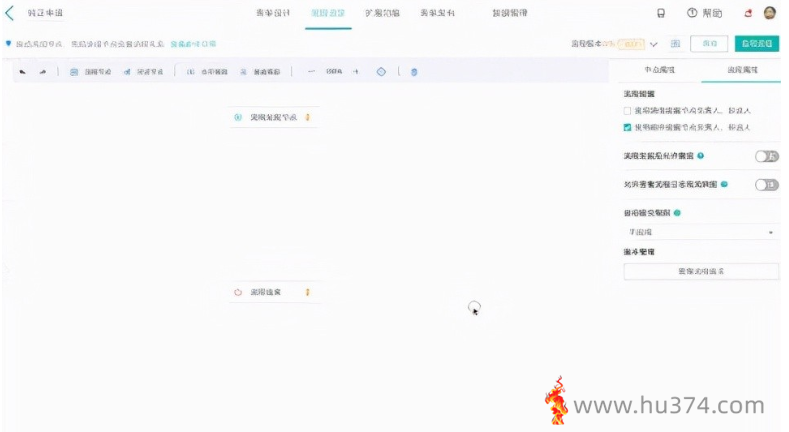Uncheck the ticked second checkbox in properties panel

(627, 127)
